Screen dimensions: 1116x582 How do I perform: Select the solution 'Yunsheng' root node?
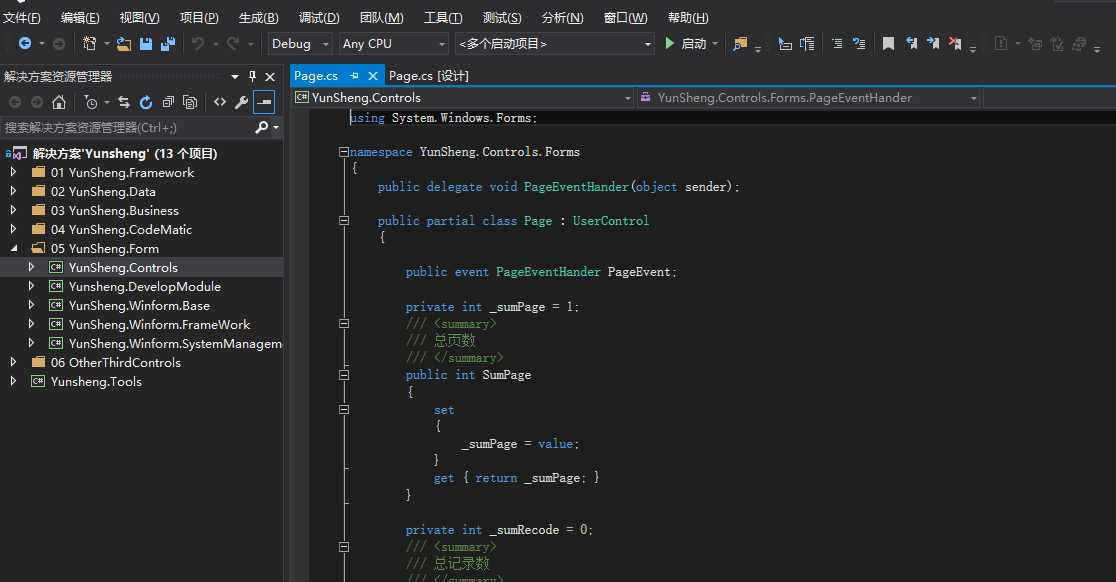point(125,153)
